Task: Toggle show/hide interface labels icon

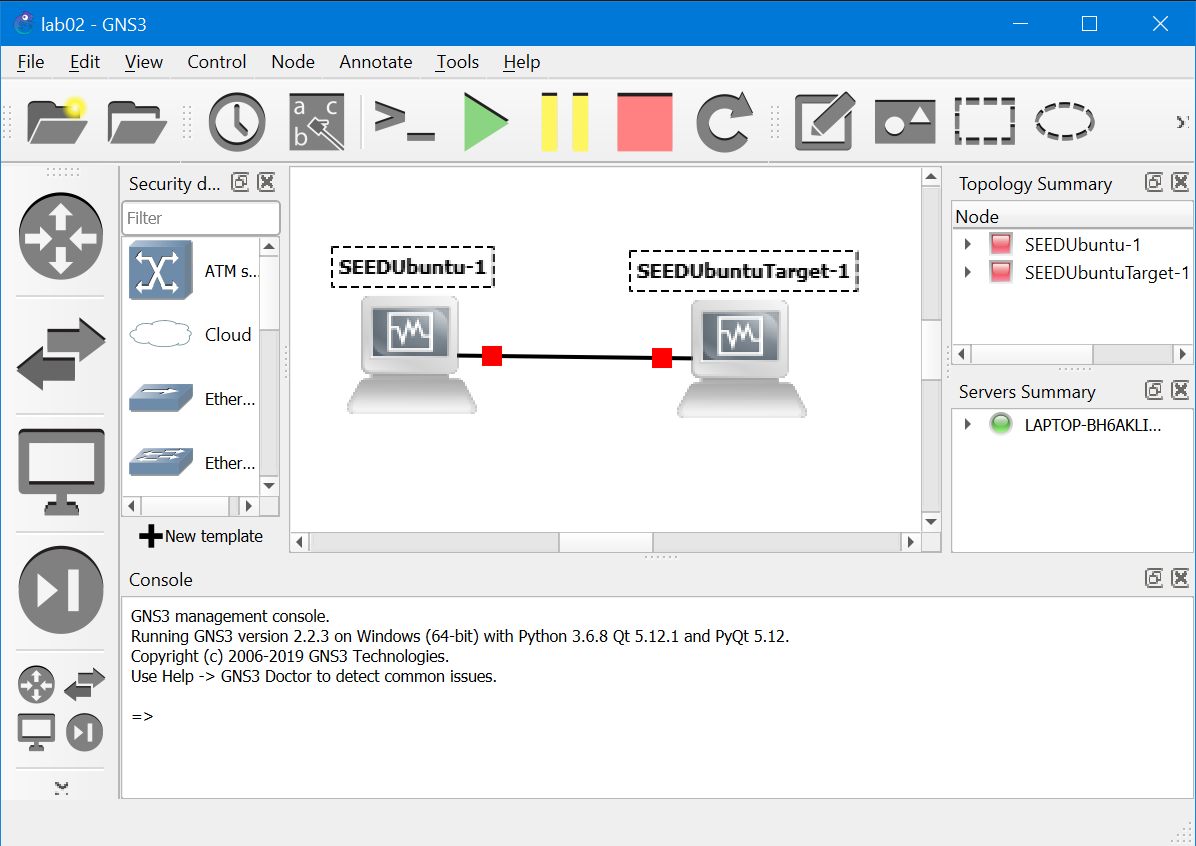Action: (317, 121)
